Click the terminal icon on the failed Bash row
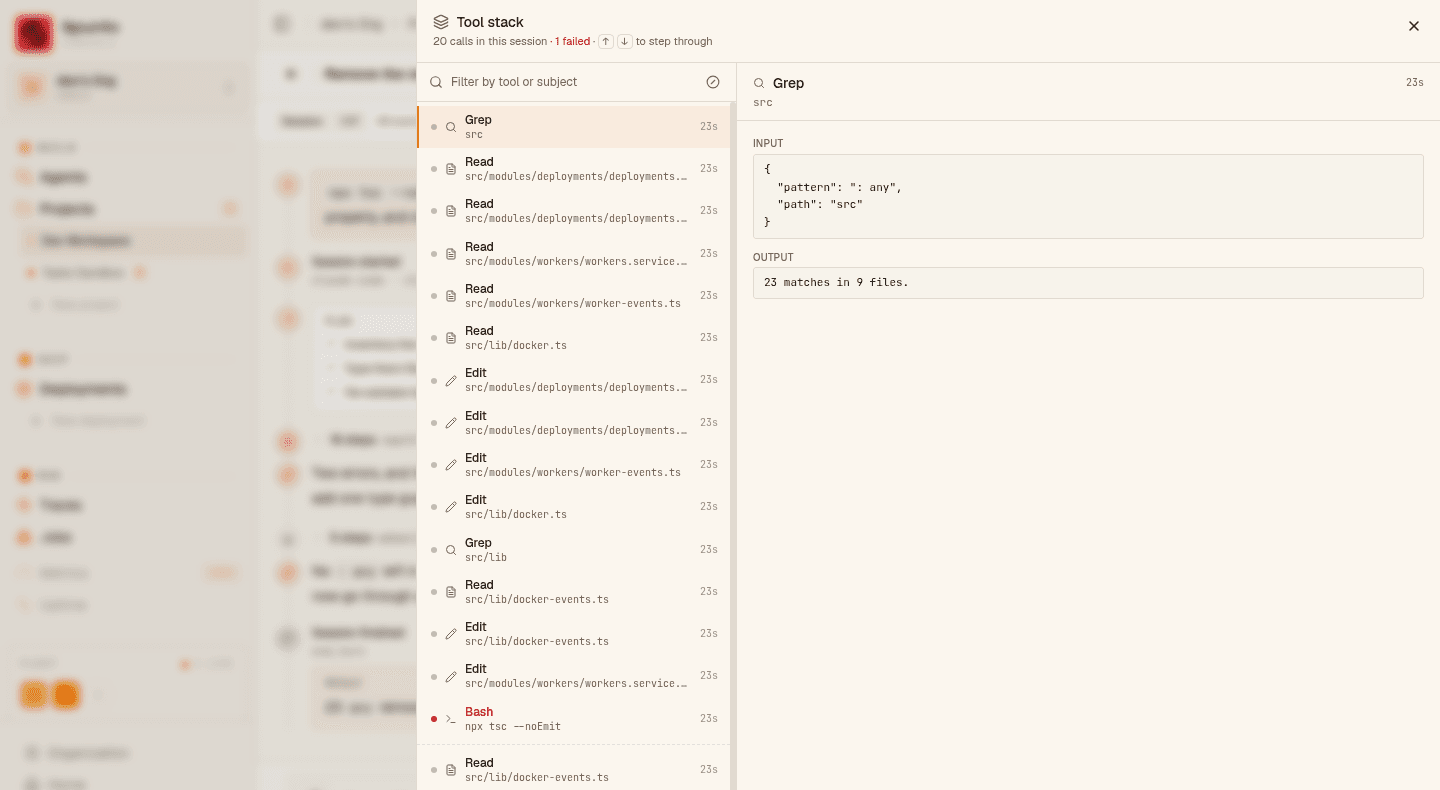This screenshot has height=790, width=1440. 451,719
